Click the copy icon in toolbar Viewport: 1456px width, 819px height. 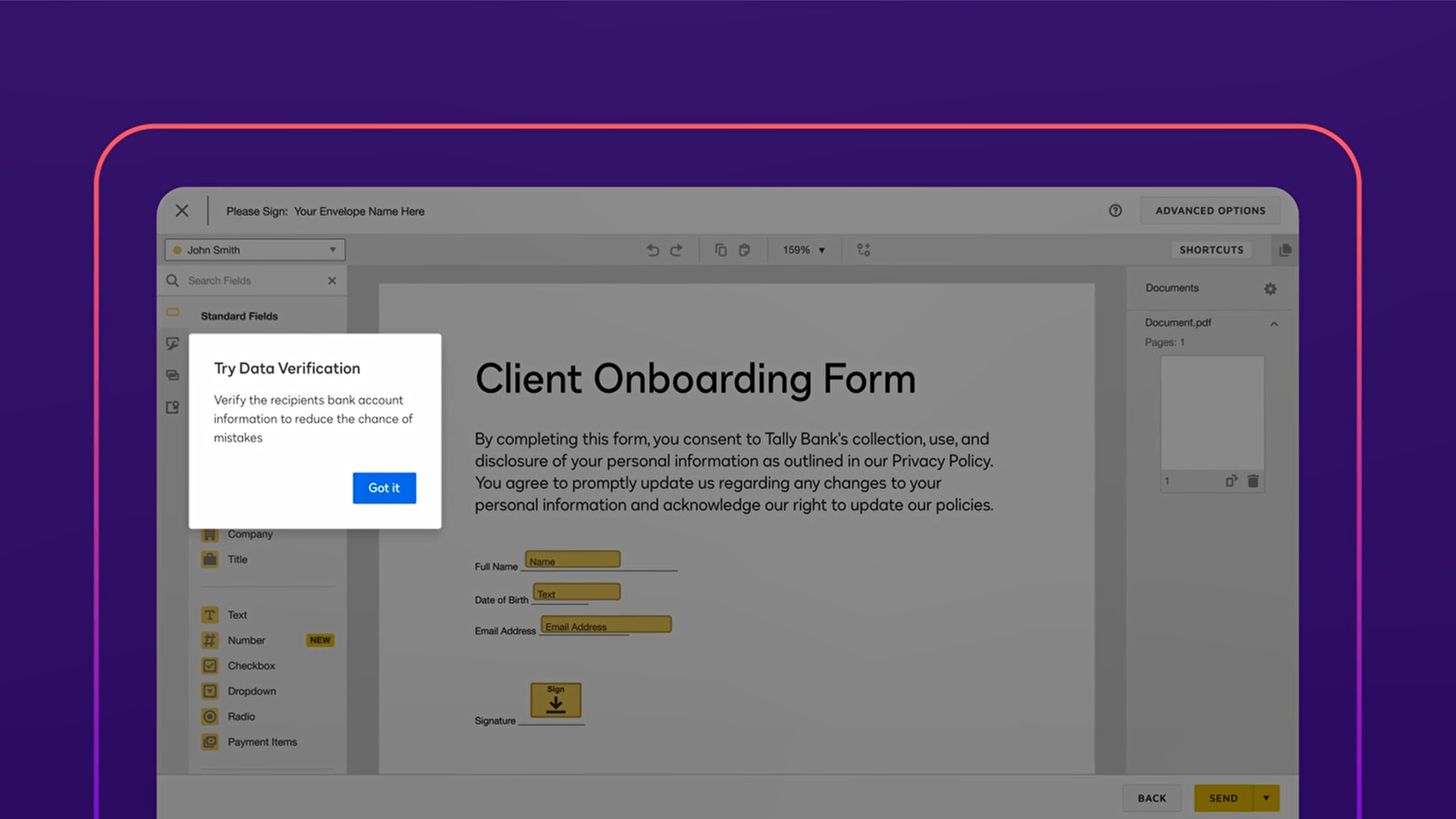point(720,250)
